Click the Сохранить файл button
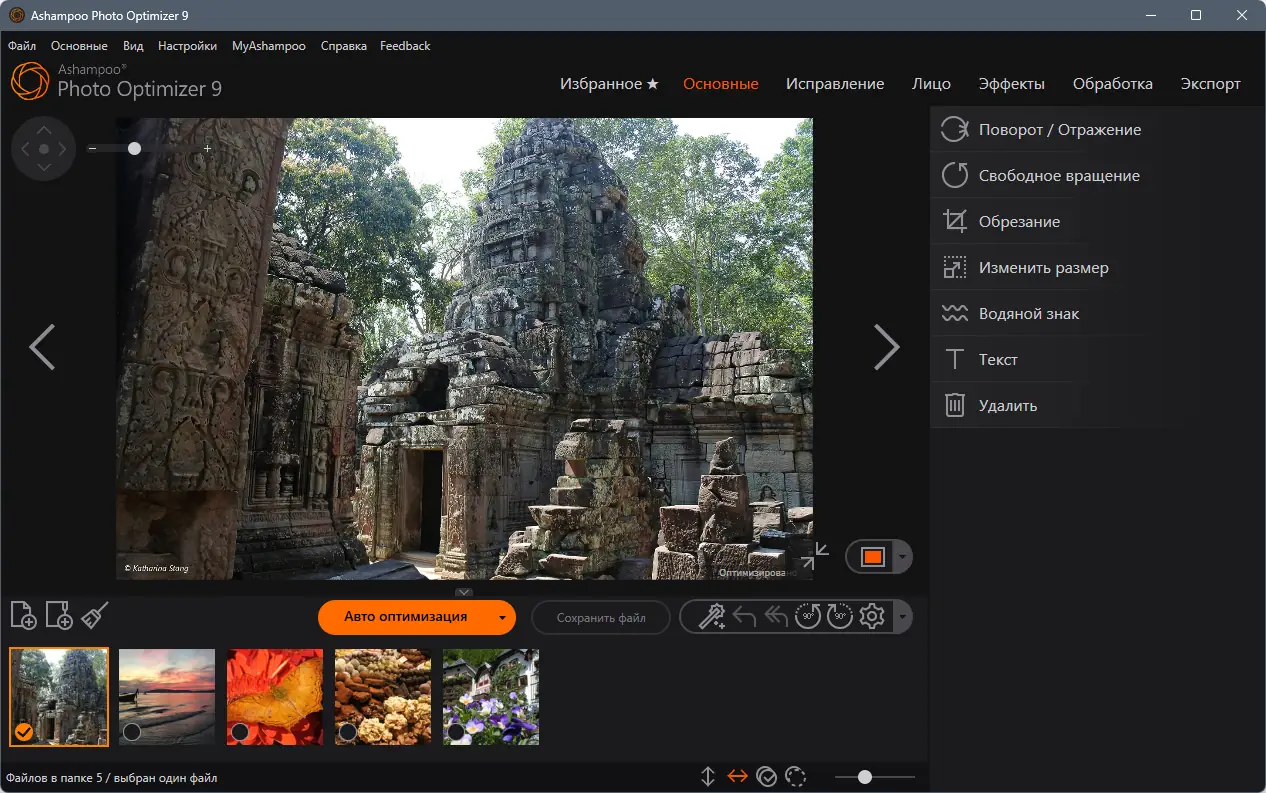1266x793 pixels. point(600,617)
